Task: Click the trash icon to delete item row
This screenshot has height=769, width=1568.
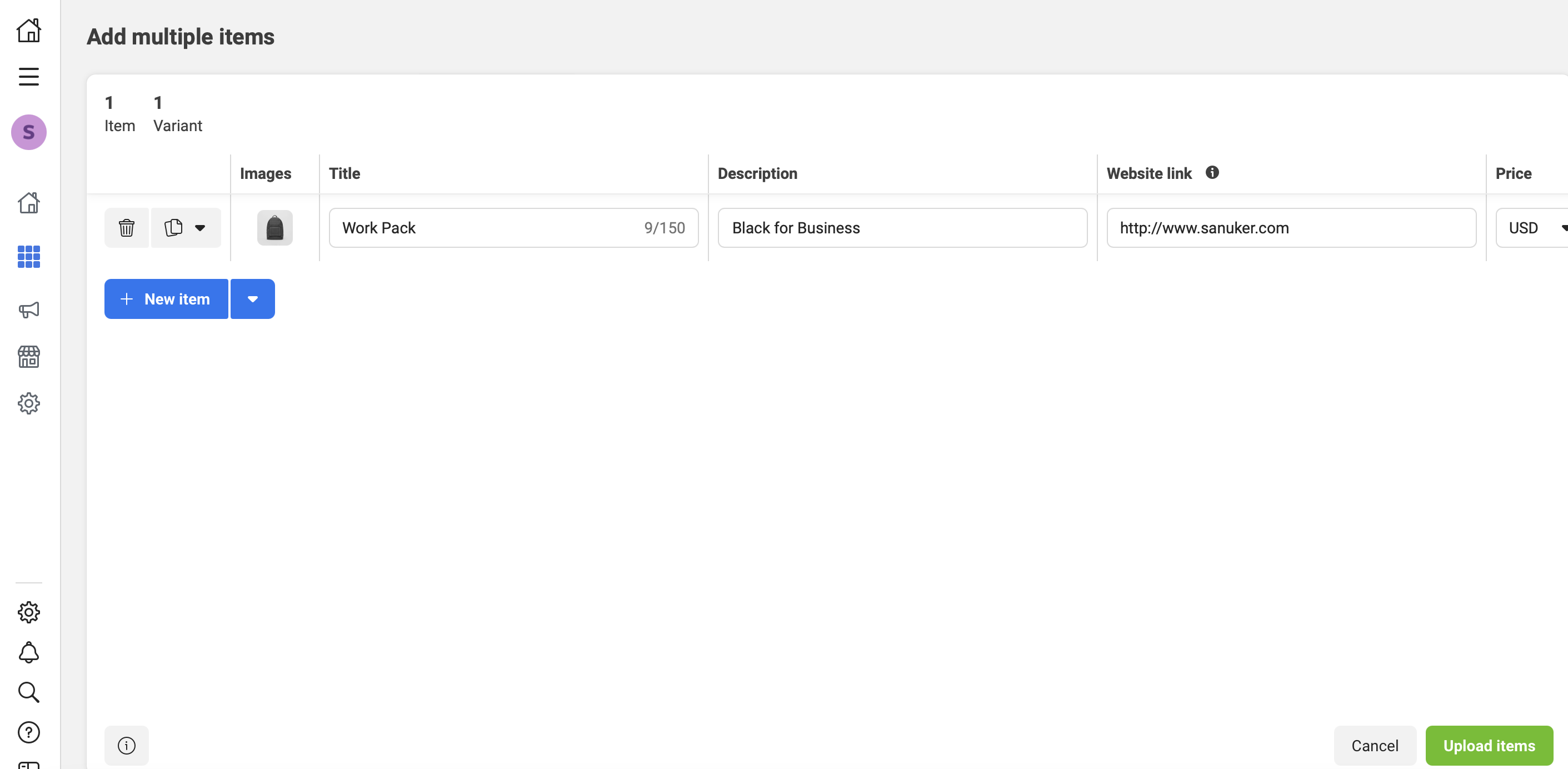Action: point(127,228)
